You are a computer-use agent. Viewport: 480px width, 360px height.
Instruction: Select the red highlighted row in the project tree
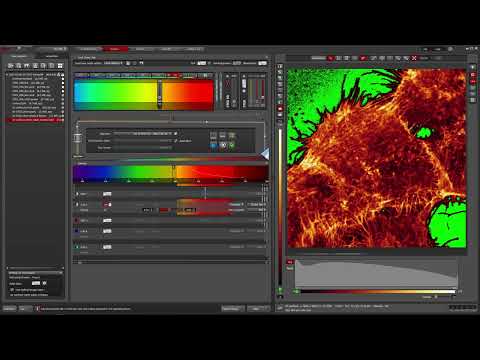pos(34,120)
